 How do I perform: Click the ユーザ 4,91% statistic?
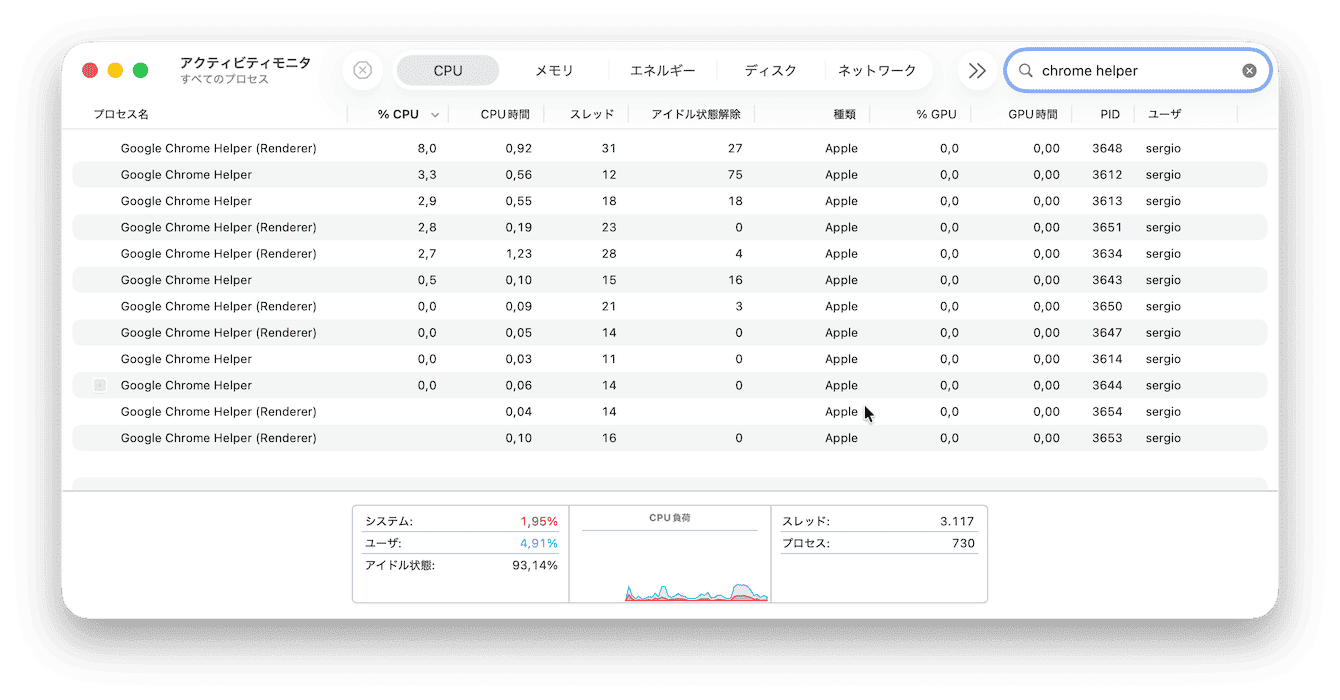click(x=461, y=543)
